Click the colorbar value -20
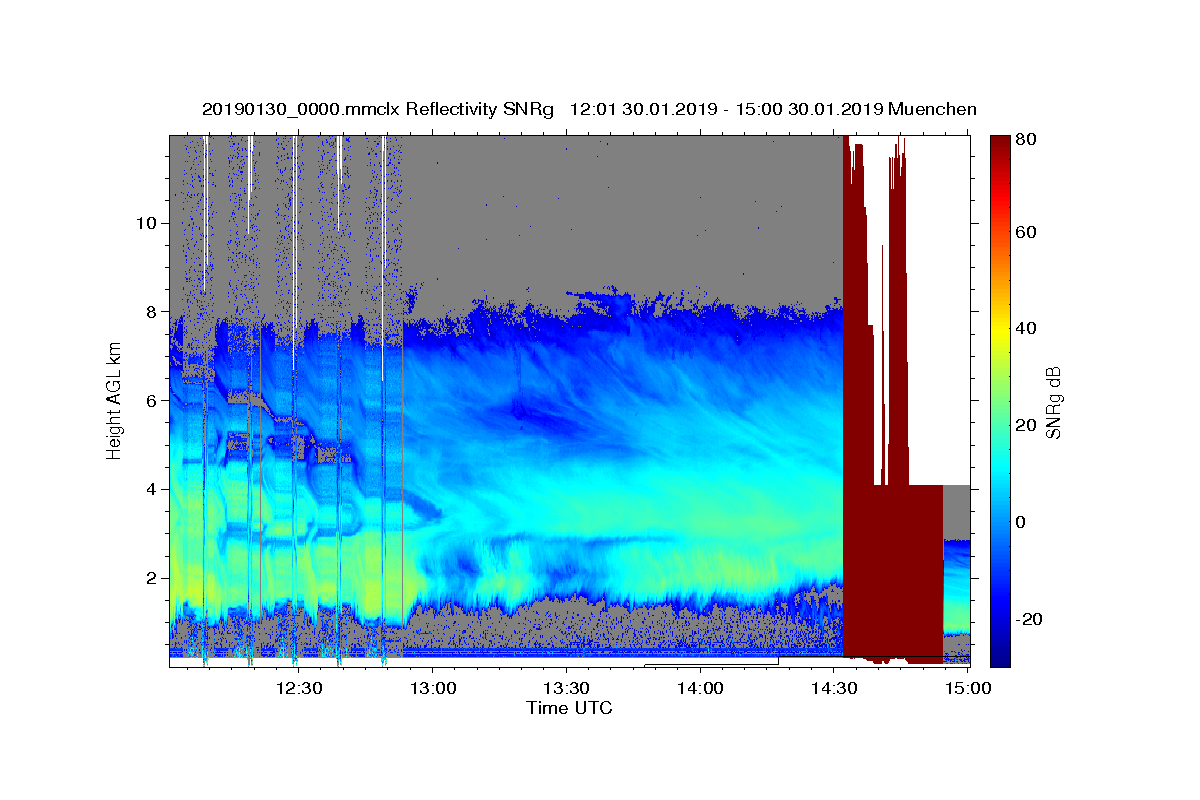Viewport: 1200px width, 800px height. coord(1030,619)
